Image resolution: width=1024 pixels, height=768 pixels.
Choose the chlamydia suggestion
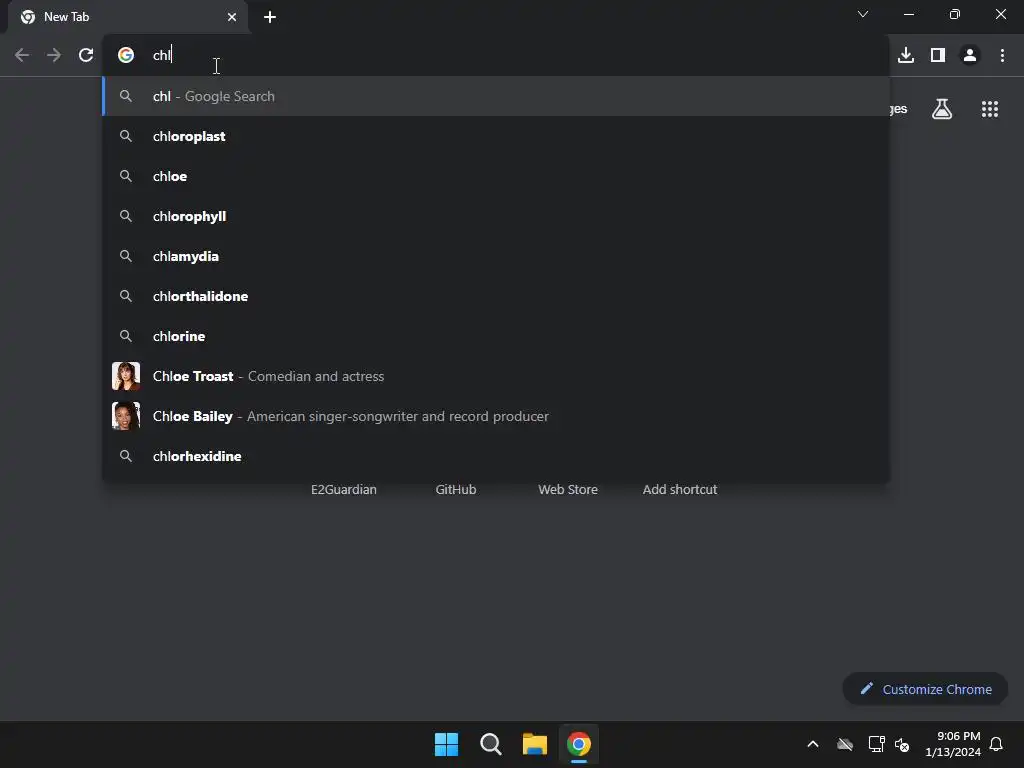point(496,256)
